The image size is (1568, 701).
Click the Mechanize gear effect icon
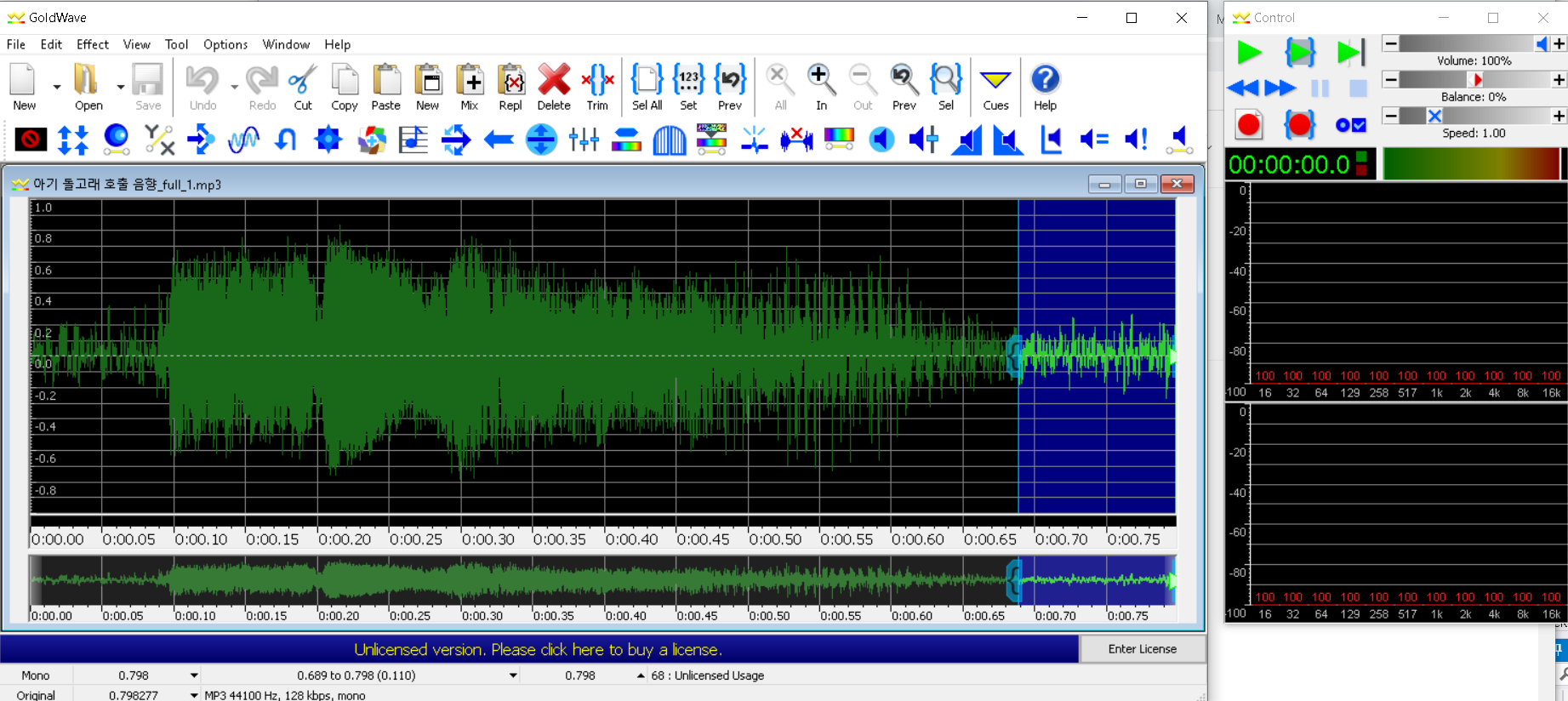328,139
